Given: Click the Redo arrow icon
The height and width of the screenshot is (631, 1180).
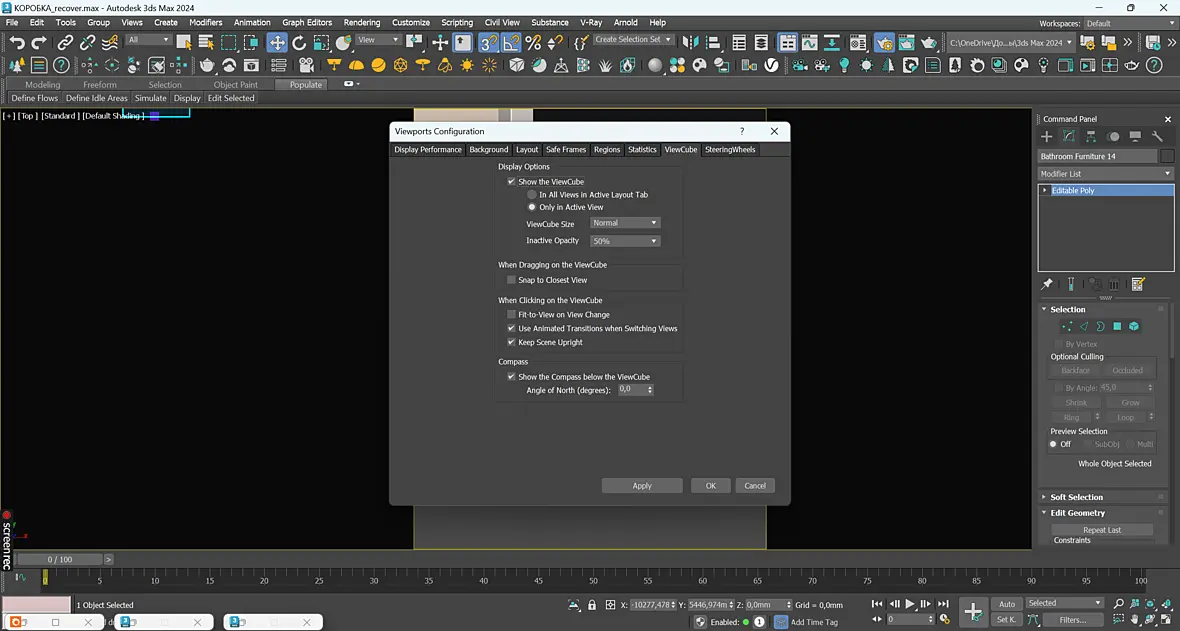Looking at the screenshot, I should (x=39, y=43).
